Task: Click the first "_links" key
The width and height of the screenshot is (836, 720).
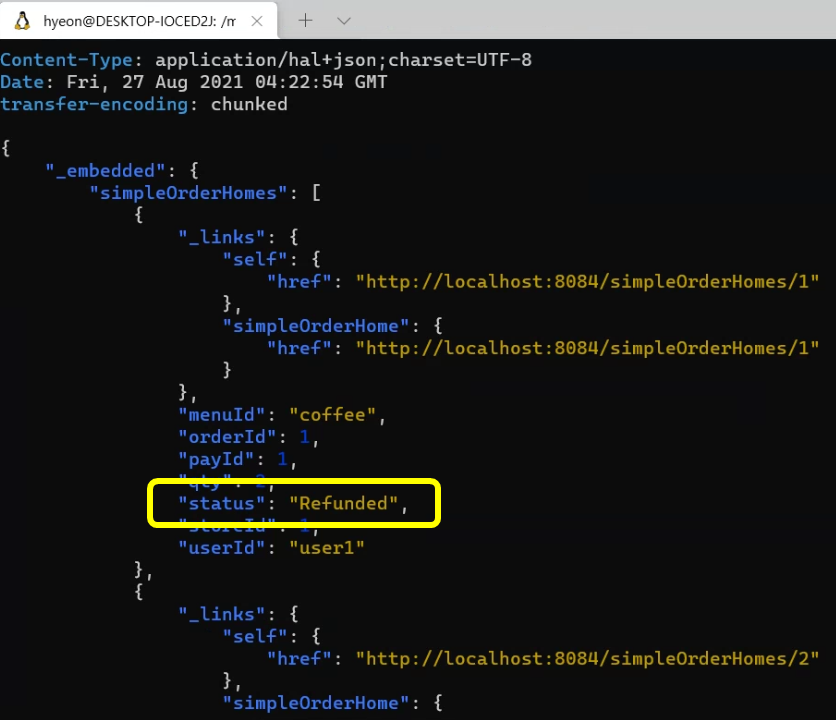Action: pos(222,237)
